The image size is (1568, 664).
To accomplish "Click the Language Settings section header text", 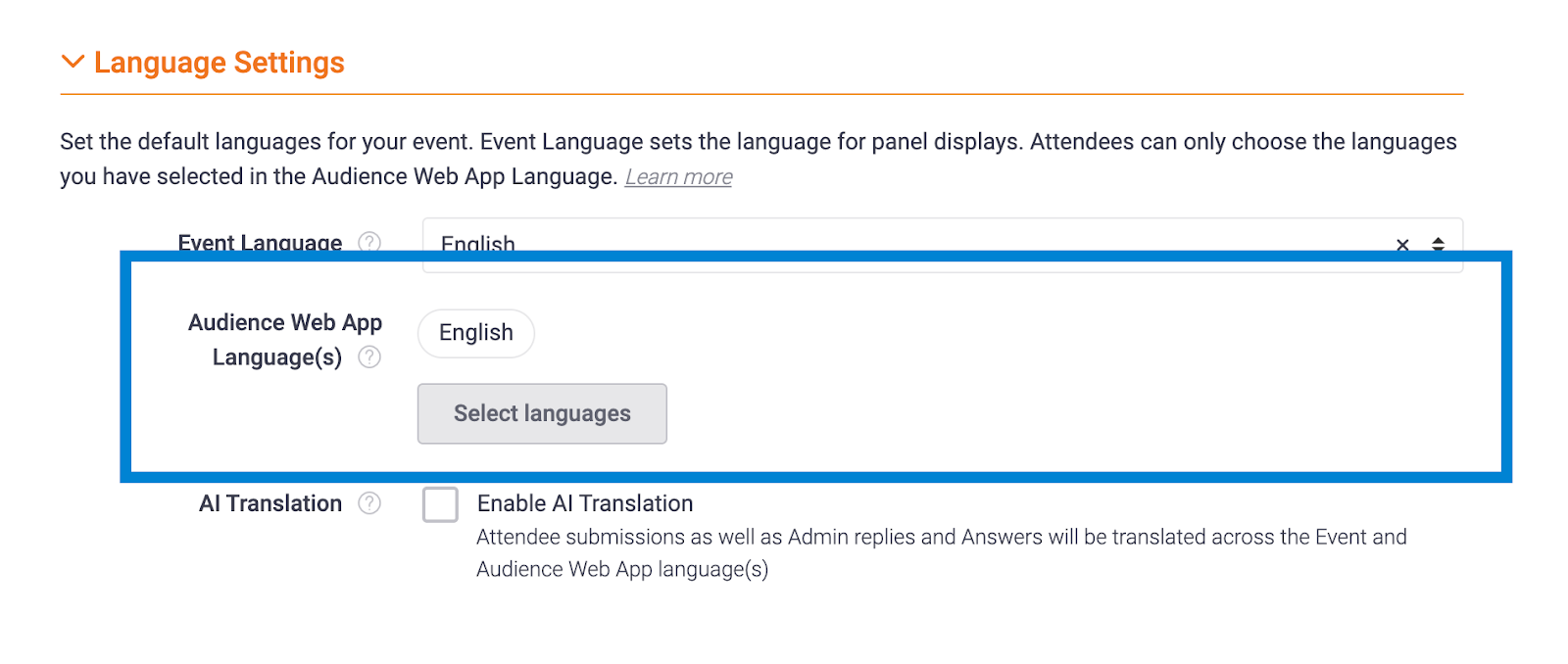I will tap(219, 63).
